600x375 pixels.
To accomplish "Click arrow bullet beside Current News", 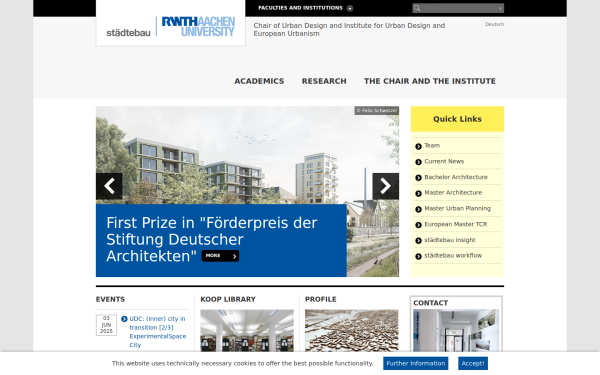I will click(x=418, y=162).
